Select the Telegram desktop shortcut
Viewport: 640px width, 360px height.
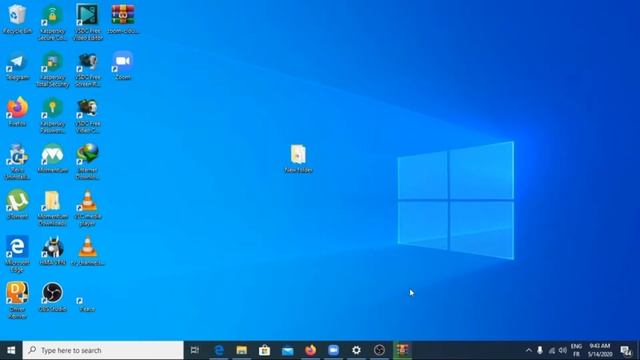pos(17,65)
